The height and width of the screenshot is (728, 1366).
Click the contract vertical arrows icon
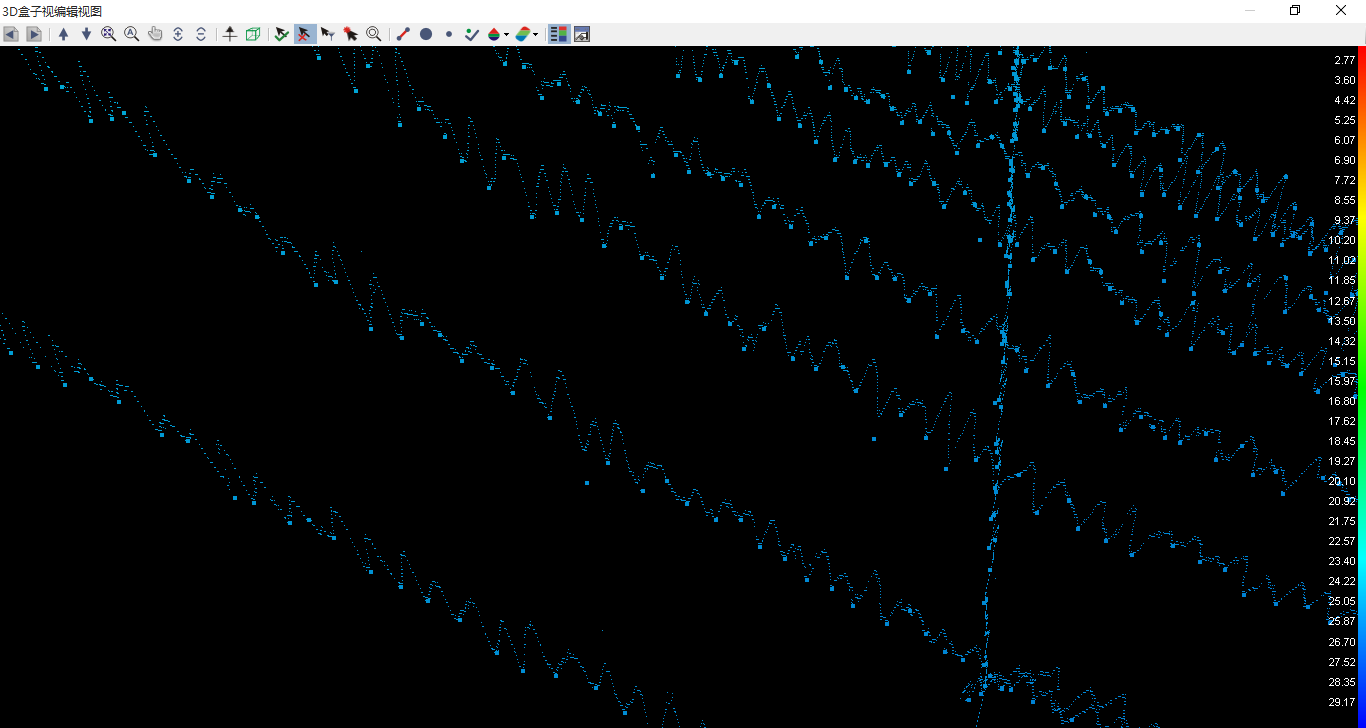[x=201, y=34]
